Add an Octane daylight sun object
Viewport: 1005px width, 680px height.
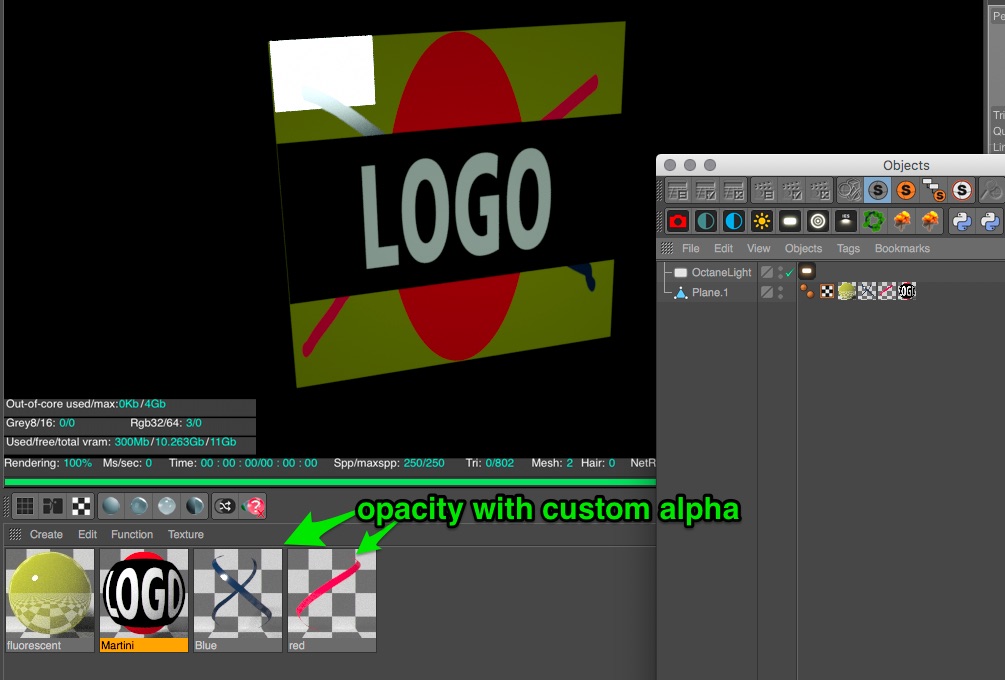[x=762, y=222]
